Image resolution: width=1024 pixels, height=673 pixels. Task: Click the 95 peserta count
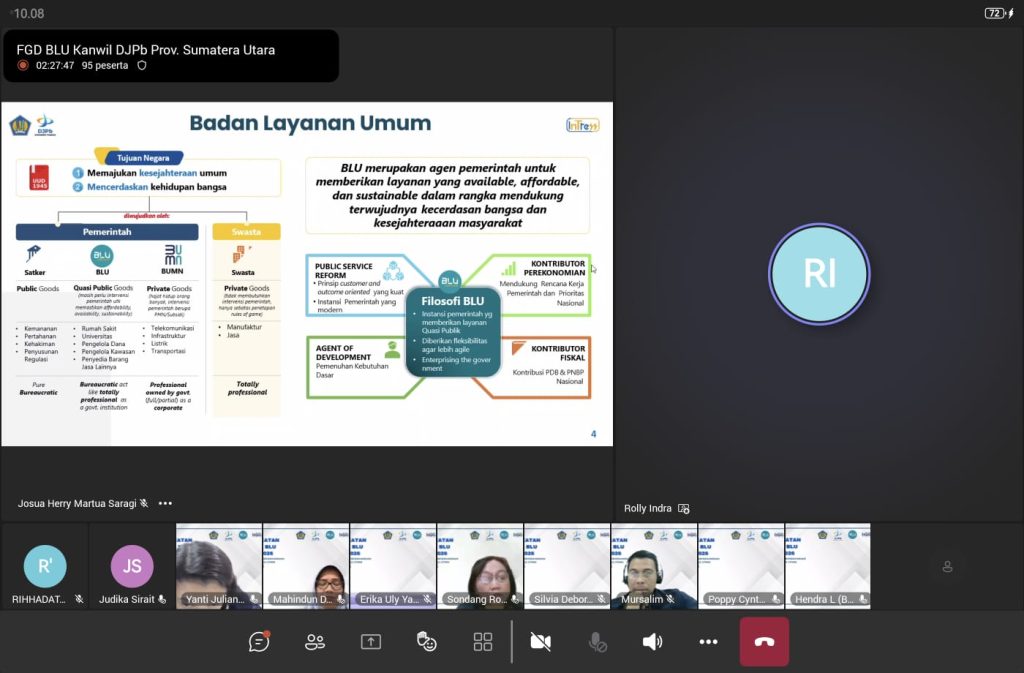105,65
